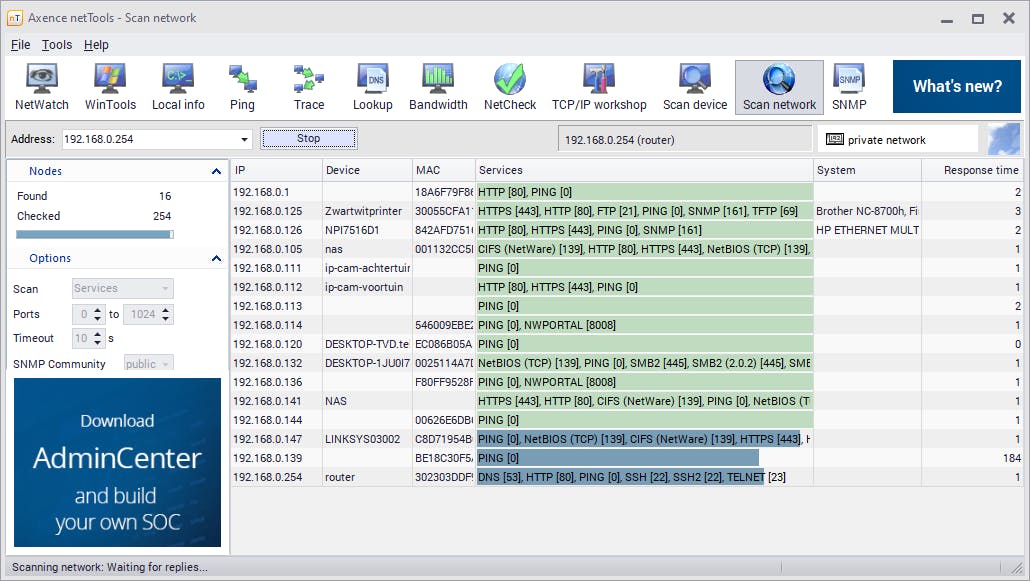1030x581 pixels.
Task: Select the 192.168.0.1 row
Action: (627, 192)
